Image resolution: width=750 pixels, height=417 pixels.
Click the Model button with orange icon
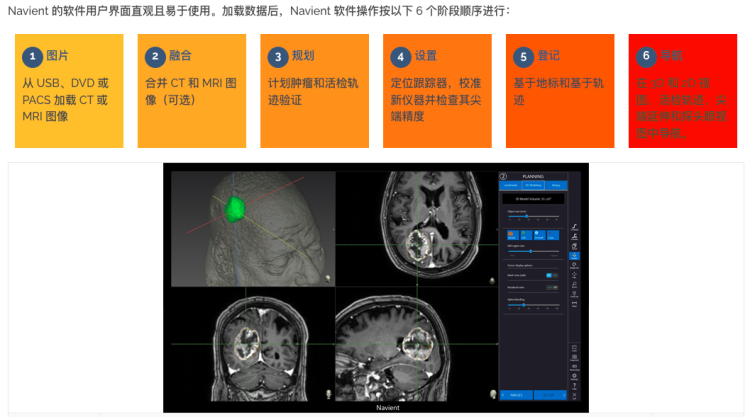pos(511,235)
